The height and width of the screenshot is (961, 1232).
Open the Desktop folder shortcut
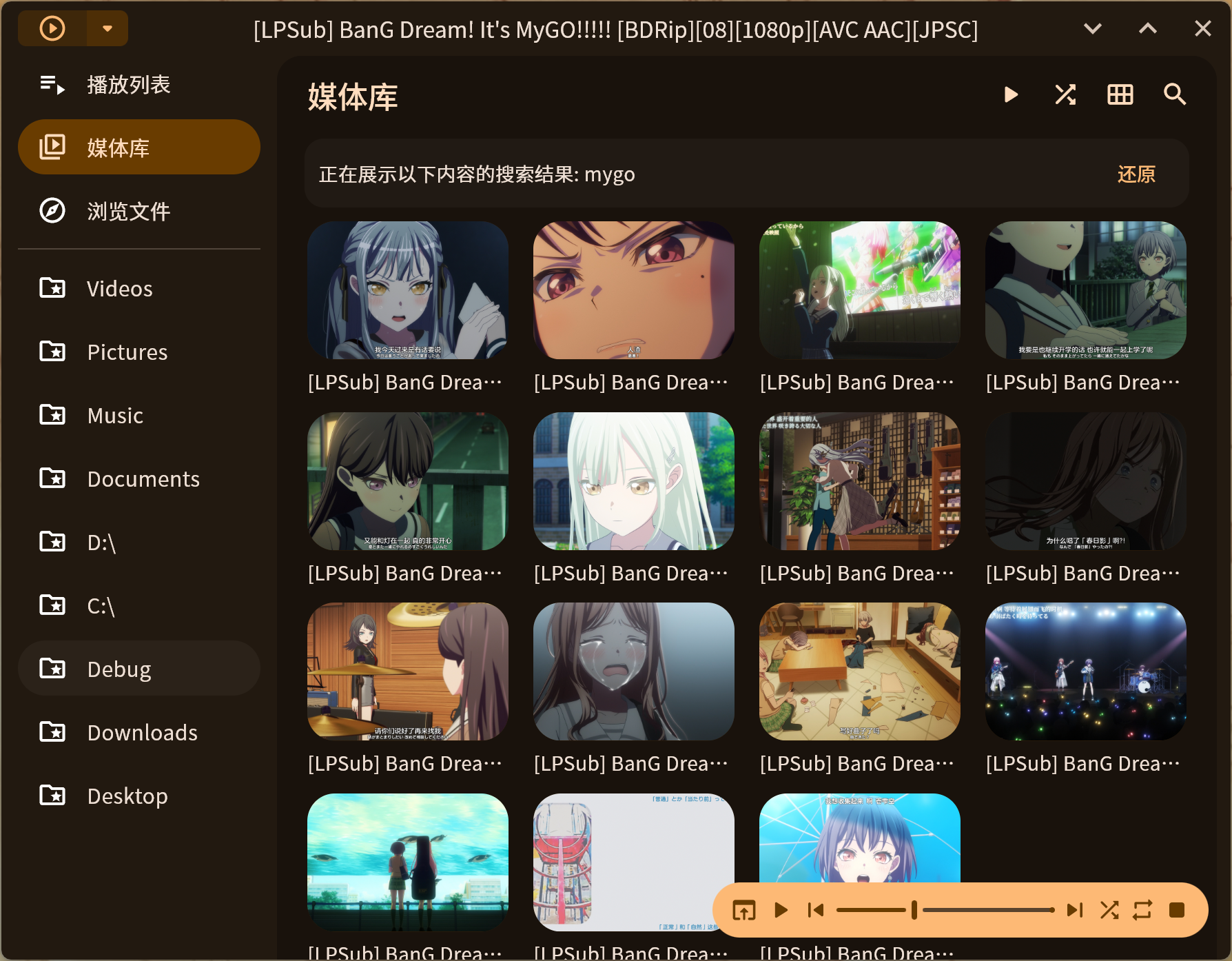pyautogui.click(x=139, y=795)
